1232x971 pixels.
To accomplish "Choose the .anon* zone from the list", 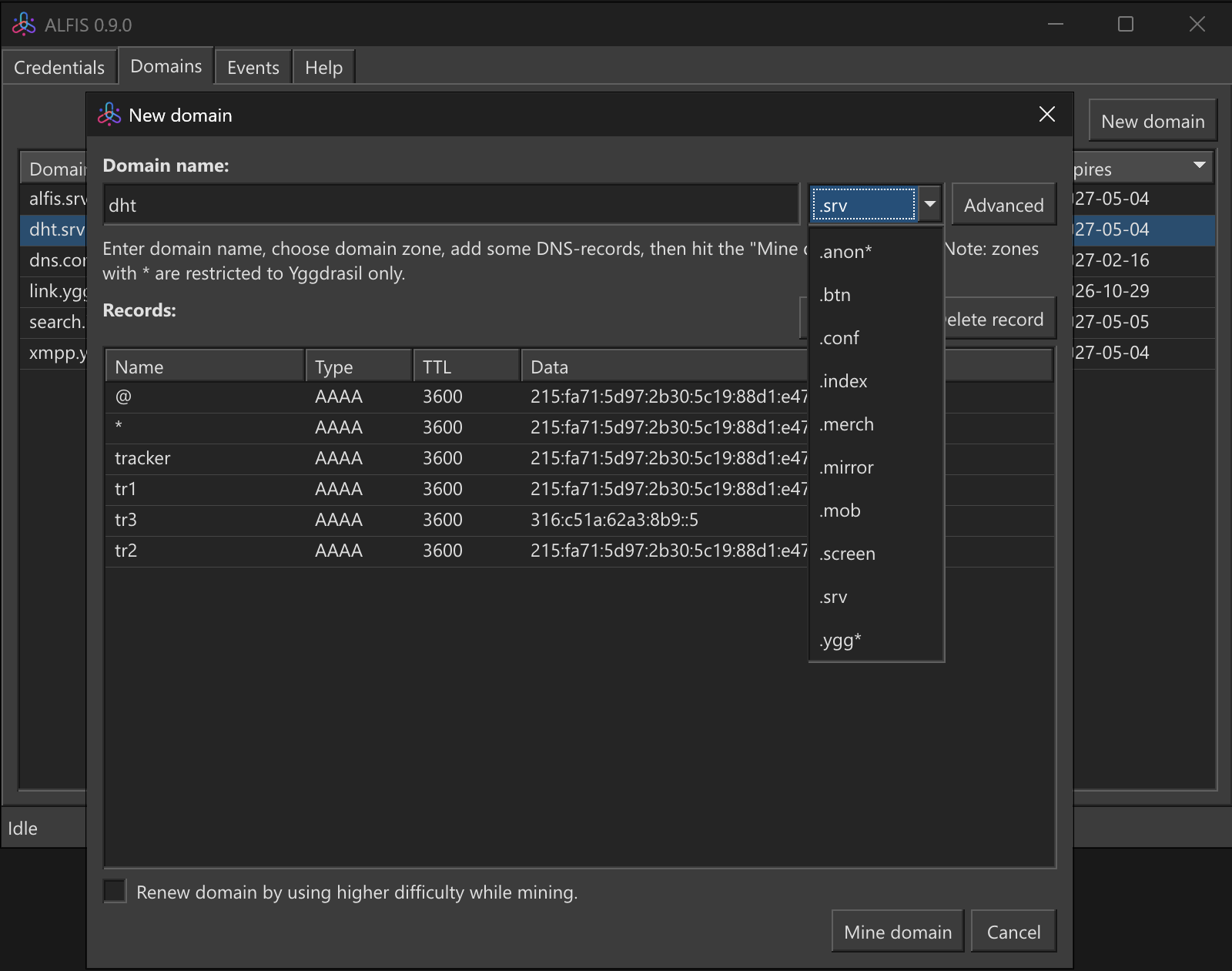I will pos(876,251).
